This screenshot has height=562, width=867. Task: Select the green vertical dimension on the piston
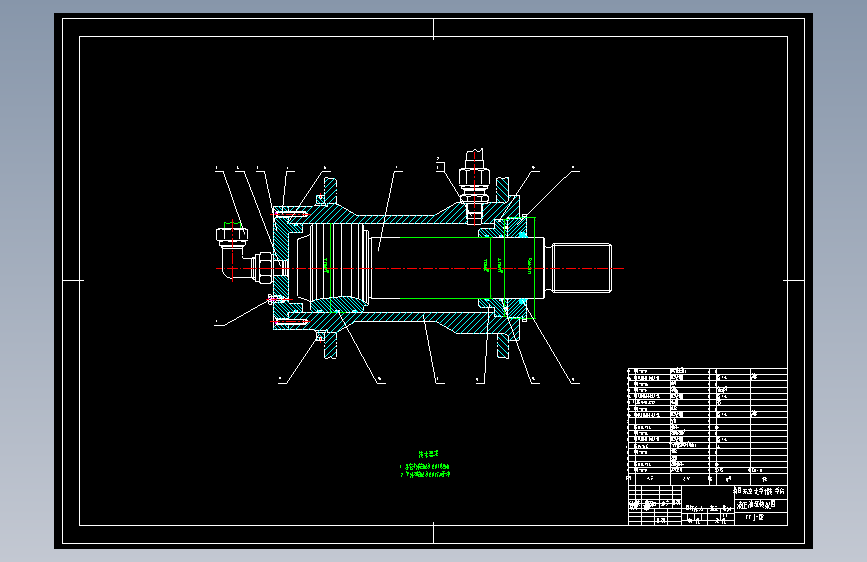click(330, 268)
